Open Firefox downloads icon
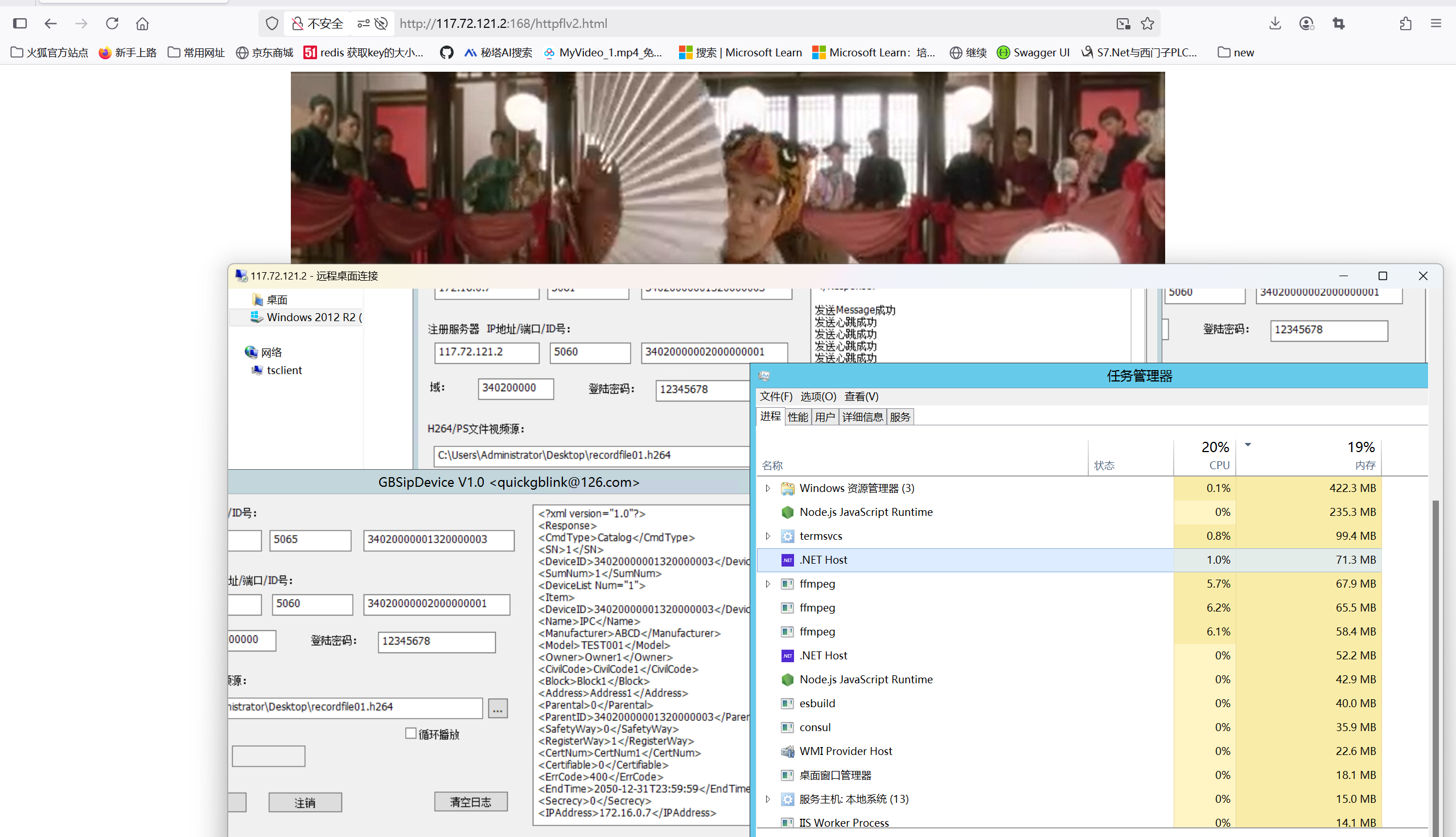 (x=1275, y=23)
